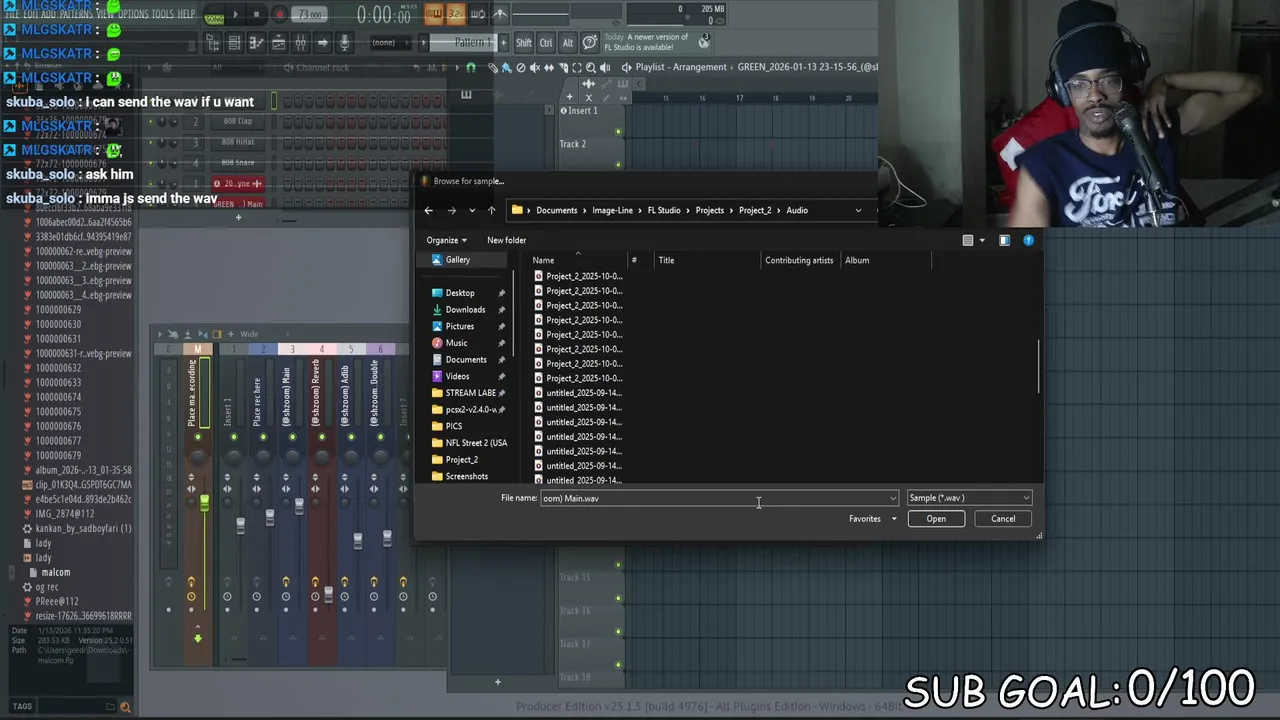Select the 808 HiHat channel button
The image size is (1280, 720).
point(238,142)
